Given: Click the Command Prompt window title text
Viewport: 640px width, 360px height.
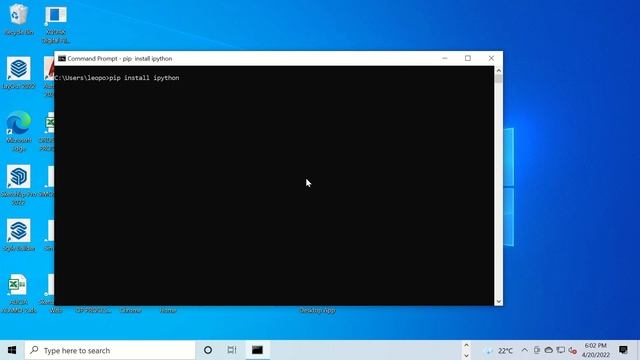Looking at the screenshot, I should click(120, 59).
